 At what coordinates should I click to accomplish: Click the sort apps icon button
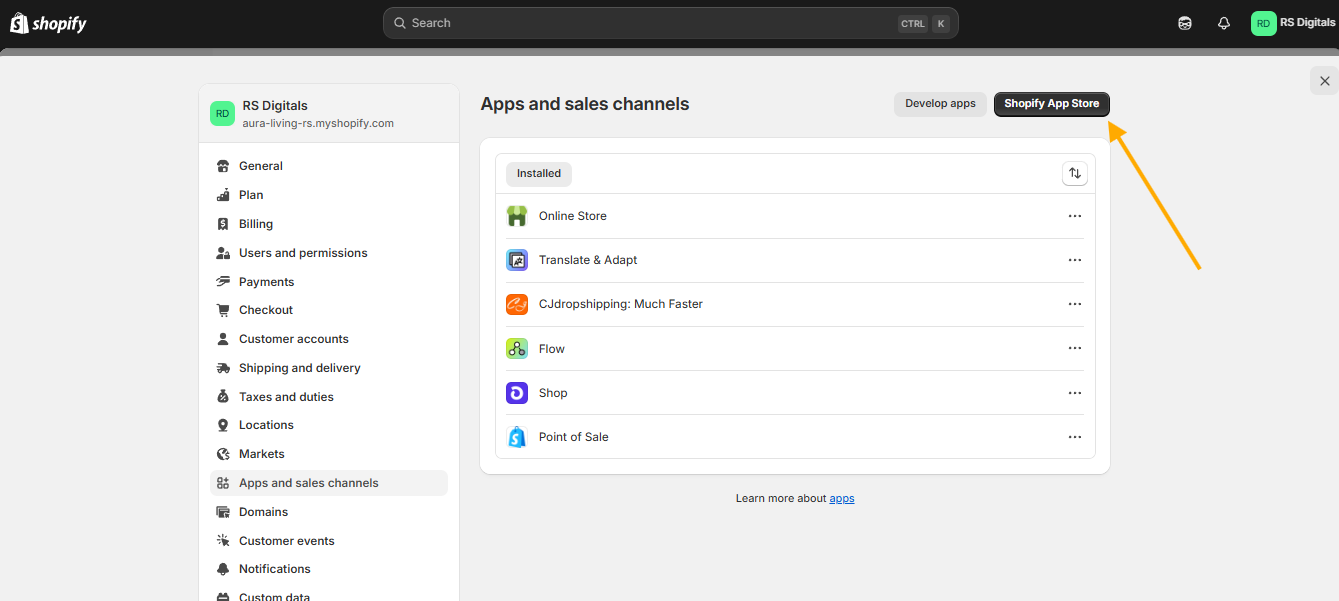[1075, 173]
